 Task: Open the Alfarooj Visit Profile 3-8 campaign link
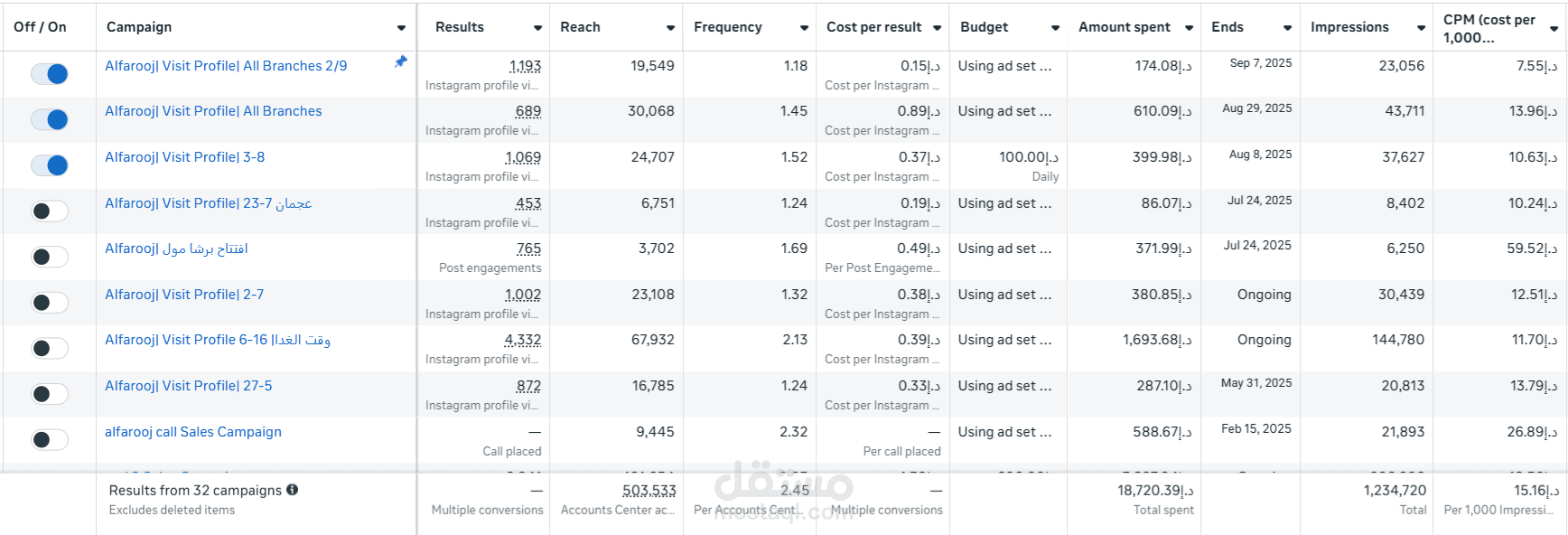(x=184, y=157)
